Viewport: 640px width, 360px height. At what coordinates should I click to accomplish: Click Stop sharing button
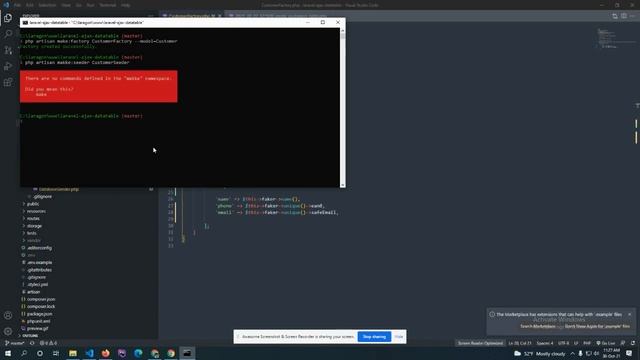click(374, 337)
